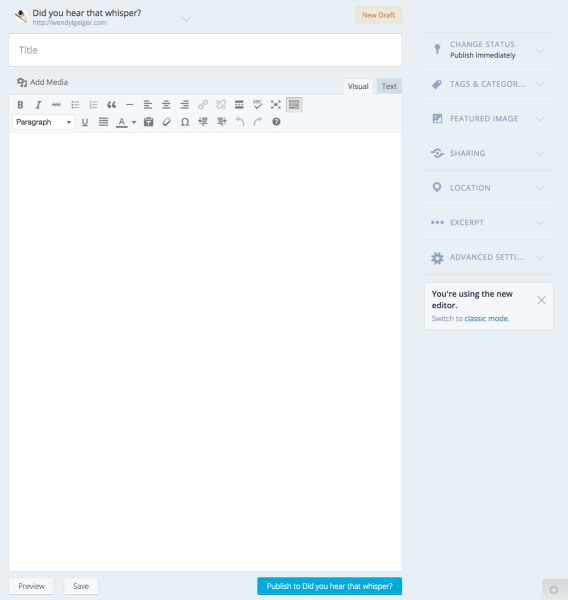Insert a bulleted list
Screen dimensions: 568x600
[x=75, y=104]
